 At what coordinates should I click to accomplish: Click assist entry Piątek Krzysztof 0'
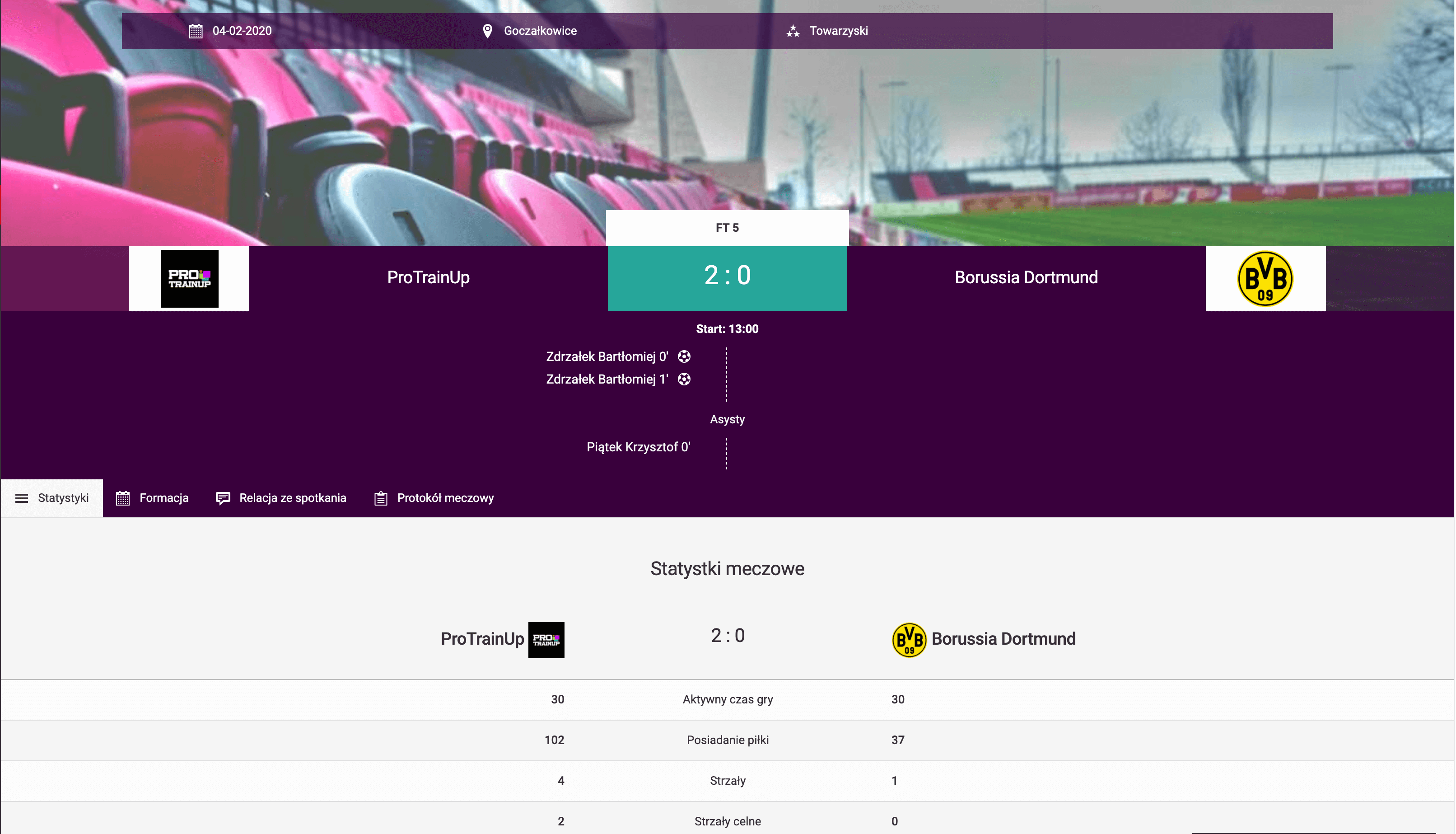click(639, 447)
